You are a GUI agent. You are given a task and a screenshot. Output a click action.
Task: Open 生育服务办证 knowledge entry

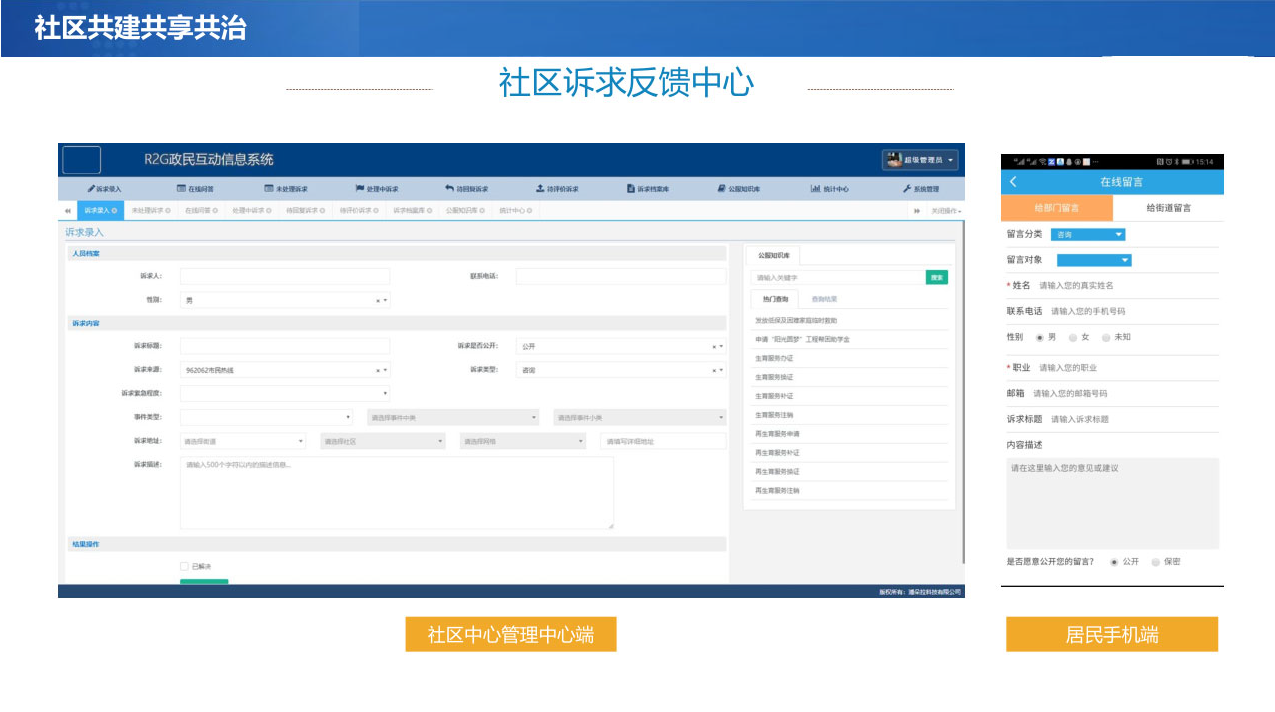click(x=774, y=358)
